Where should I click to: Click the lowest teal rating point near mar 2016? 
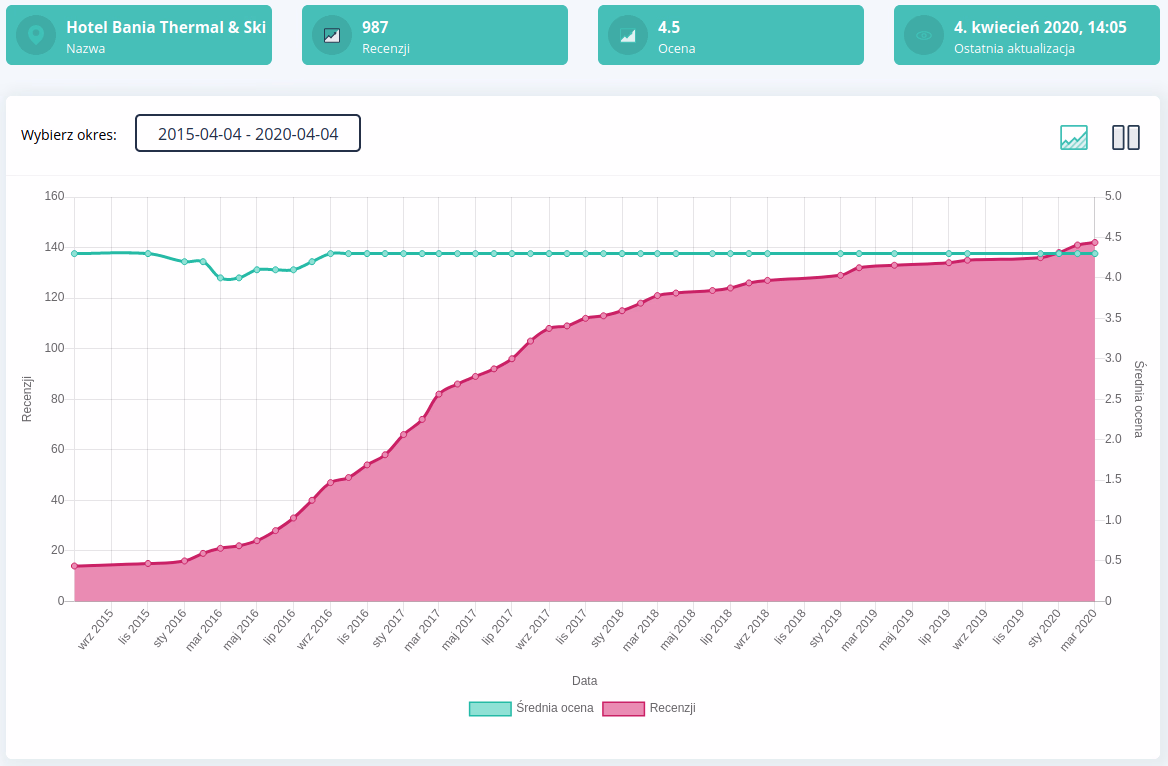click(221, 277)
